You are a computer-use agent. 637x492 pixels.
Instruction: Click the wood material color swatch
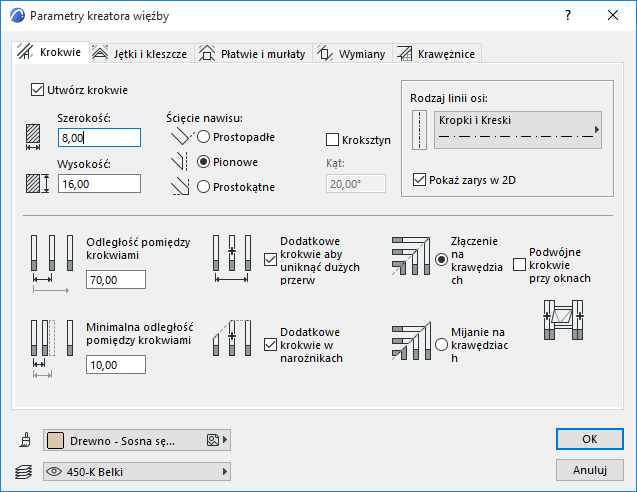point(56,439)
